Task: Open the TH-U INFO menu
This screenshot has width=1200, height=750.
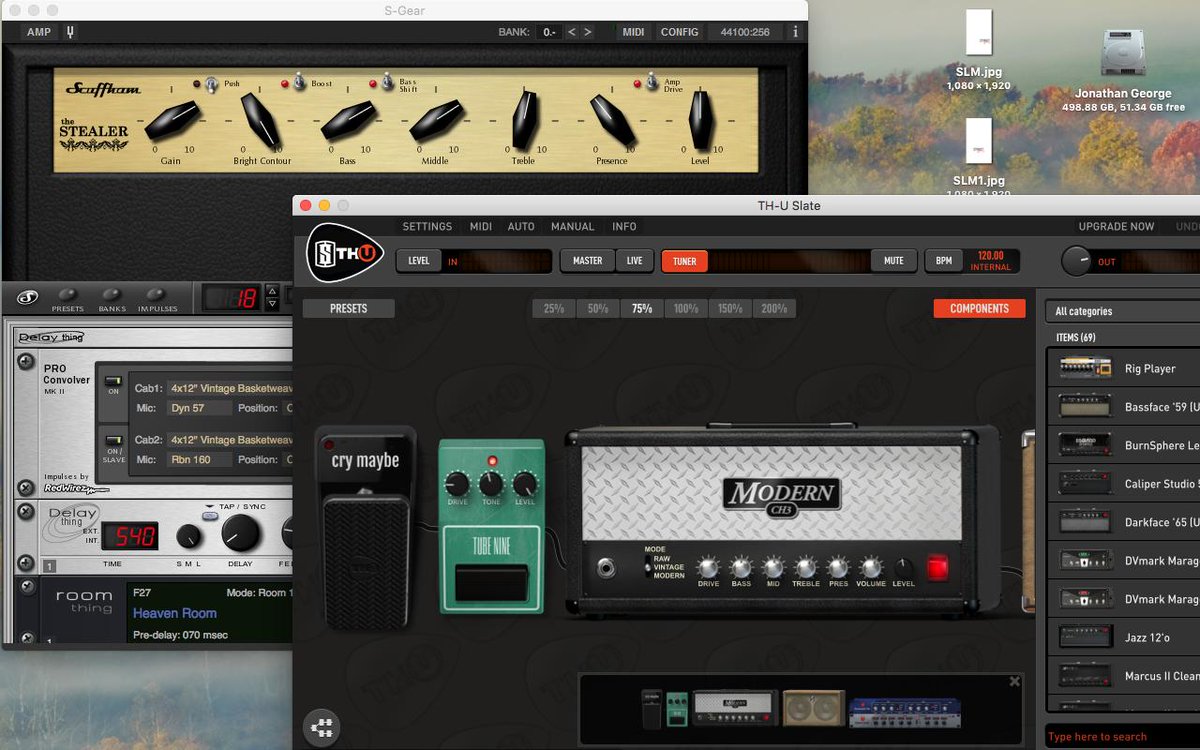Action: (x=624, y=227)
